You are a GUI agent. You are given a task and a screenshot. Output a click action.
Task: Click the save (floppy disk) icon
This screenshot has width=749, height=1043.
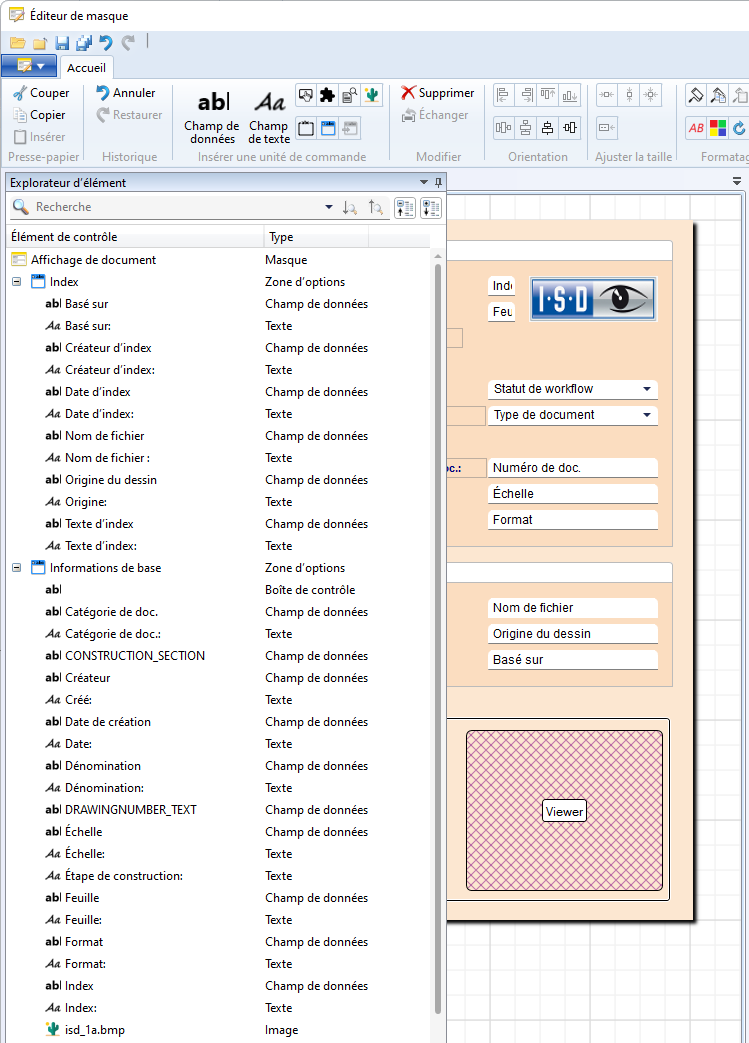62,43
